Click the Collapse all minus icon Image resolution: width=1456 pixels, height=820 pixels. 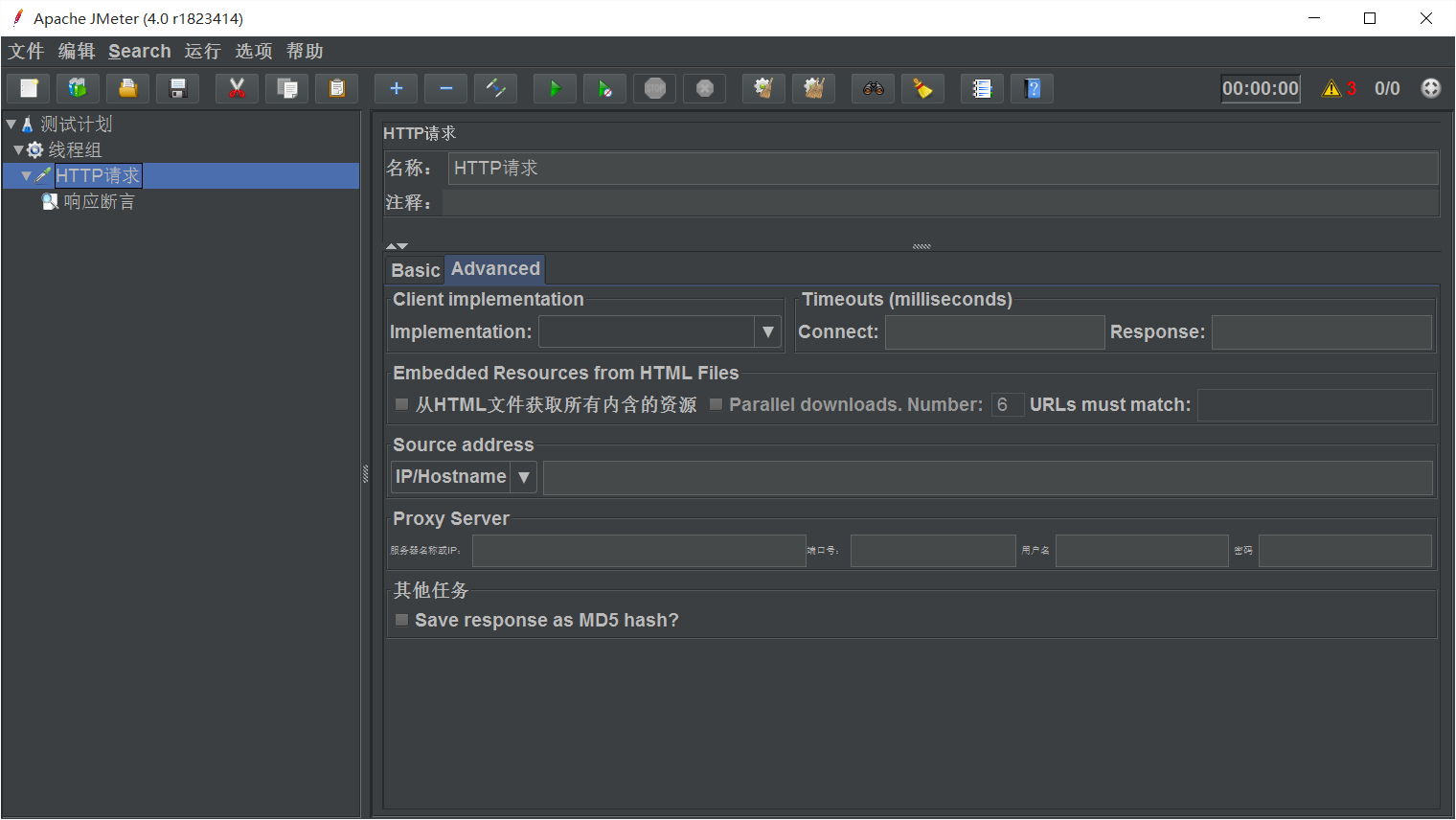446,88
